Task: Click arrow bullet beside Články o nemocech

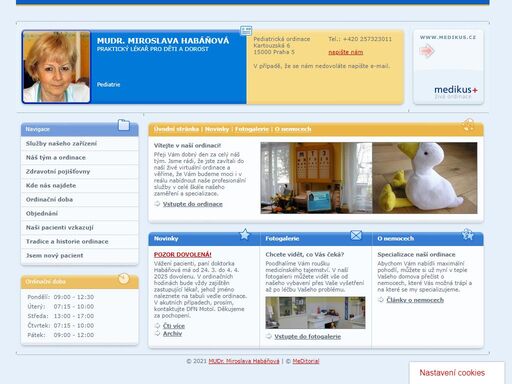Action: coord(381,300)
